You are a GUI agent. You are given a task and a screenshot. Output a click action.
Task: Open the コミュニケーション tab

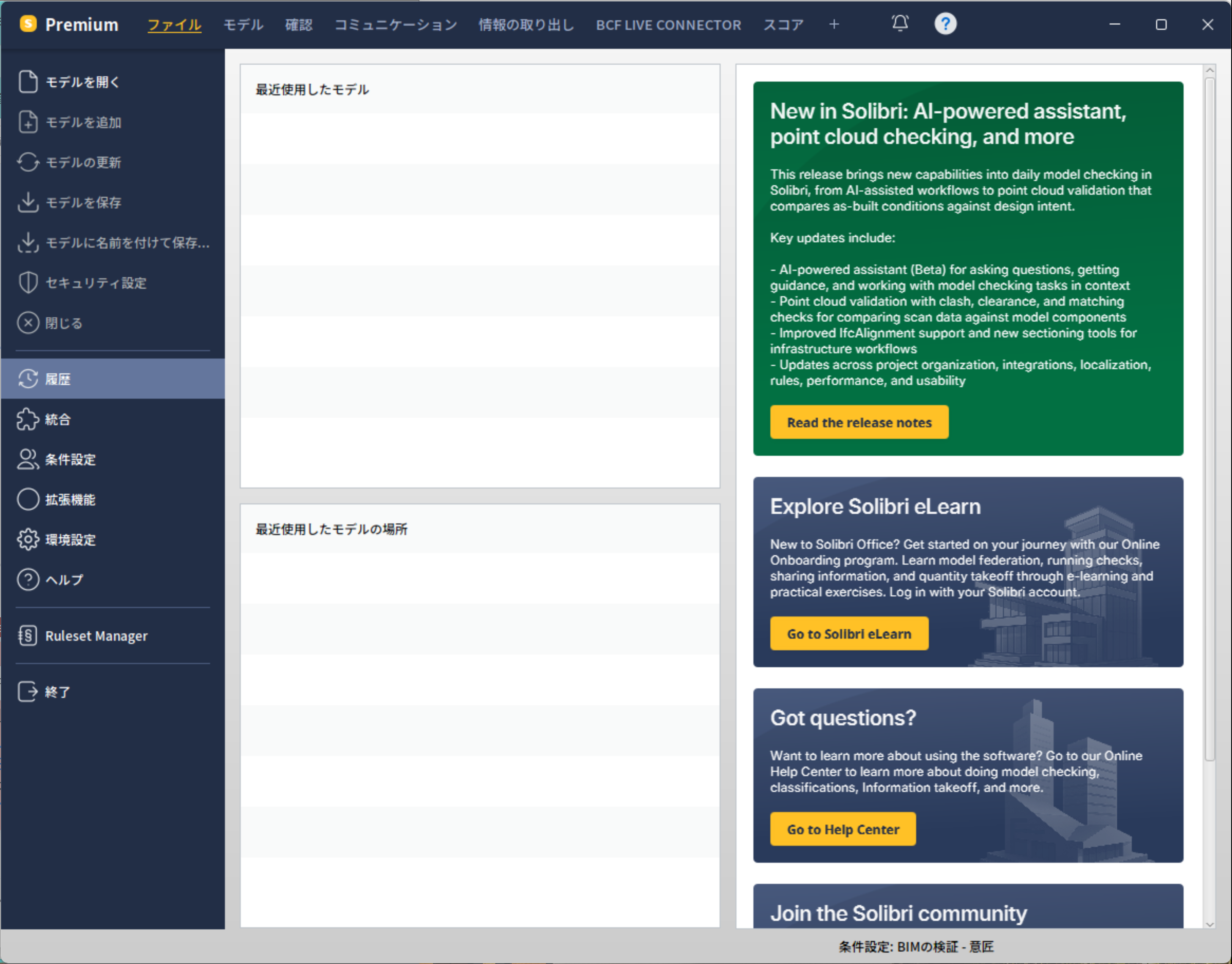396,25
